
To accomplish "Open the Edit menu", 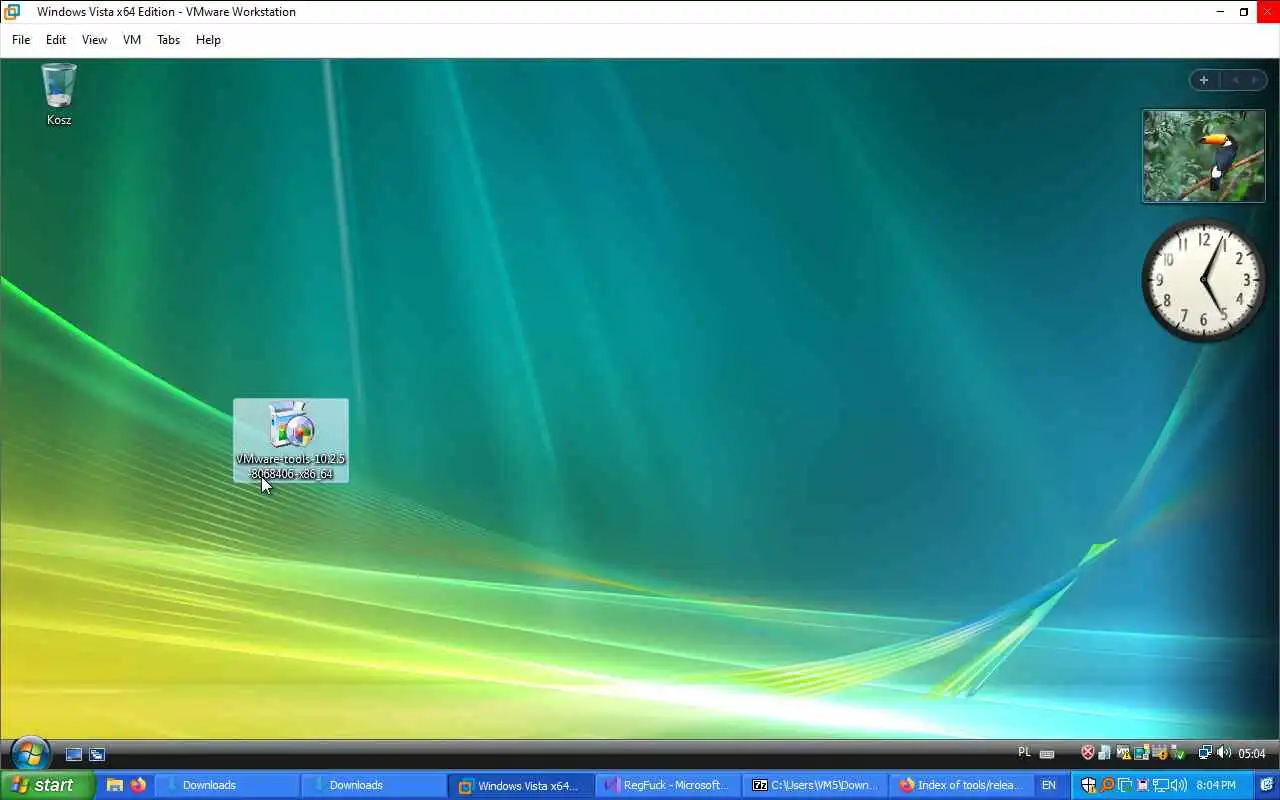I will (56, 40).
